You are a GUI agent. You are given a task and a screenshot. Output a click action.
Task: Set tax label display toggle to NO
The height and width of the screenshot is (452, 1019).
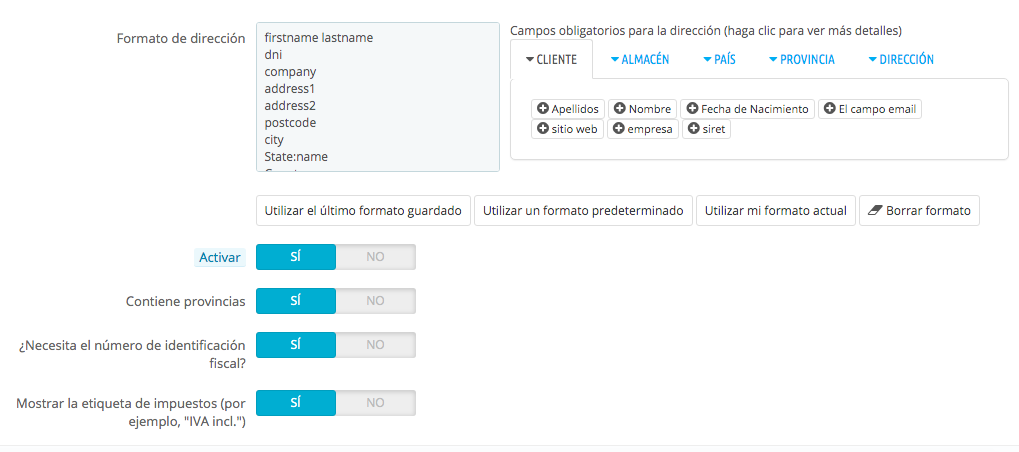(375, 403)
